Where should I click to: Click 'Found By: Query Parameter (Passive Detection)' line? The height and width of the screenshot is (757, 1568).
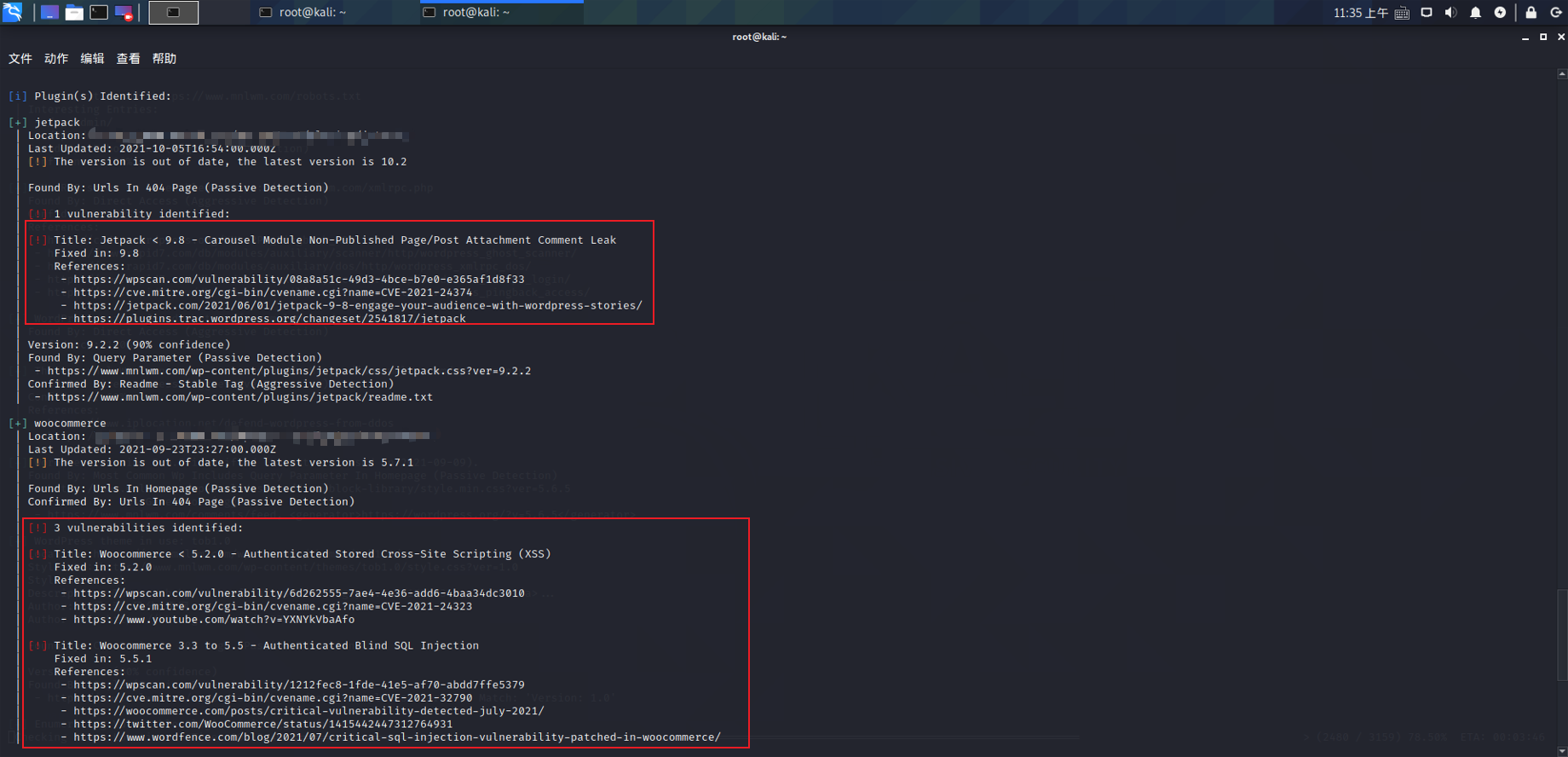175,358
